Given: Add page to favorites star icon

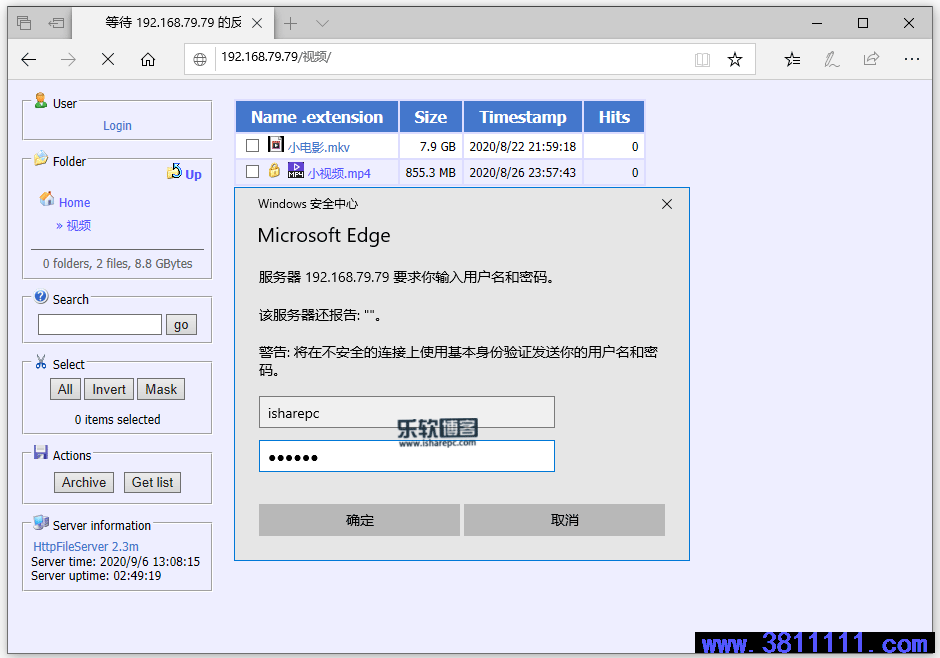Looking at the screenshot, I should [x=735, y=59].
